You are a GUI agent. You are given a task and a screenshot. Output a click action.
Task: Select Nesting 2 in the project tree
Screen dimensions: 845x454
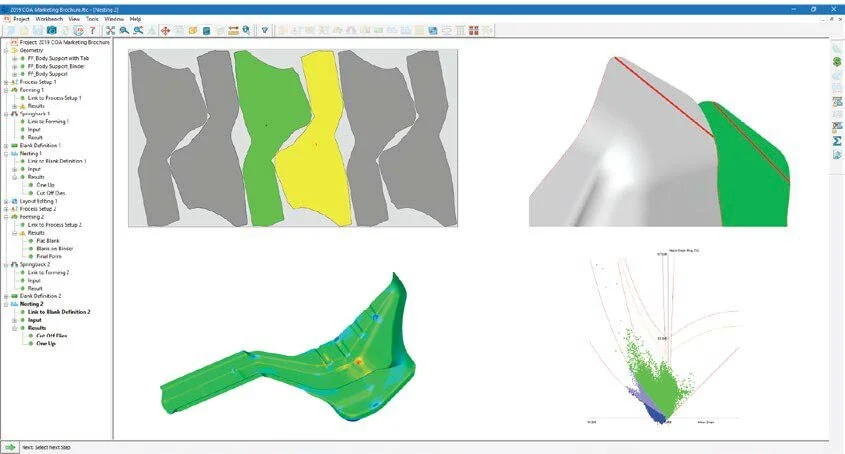coord(32,304)
